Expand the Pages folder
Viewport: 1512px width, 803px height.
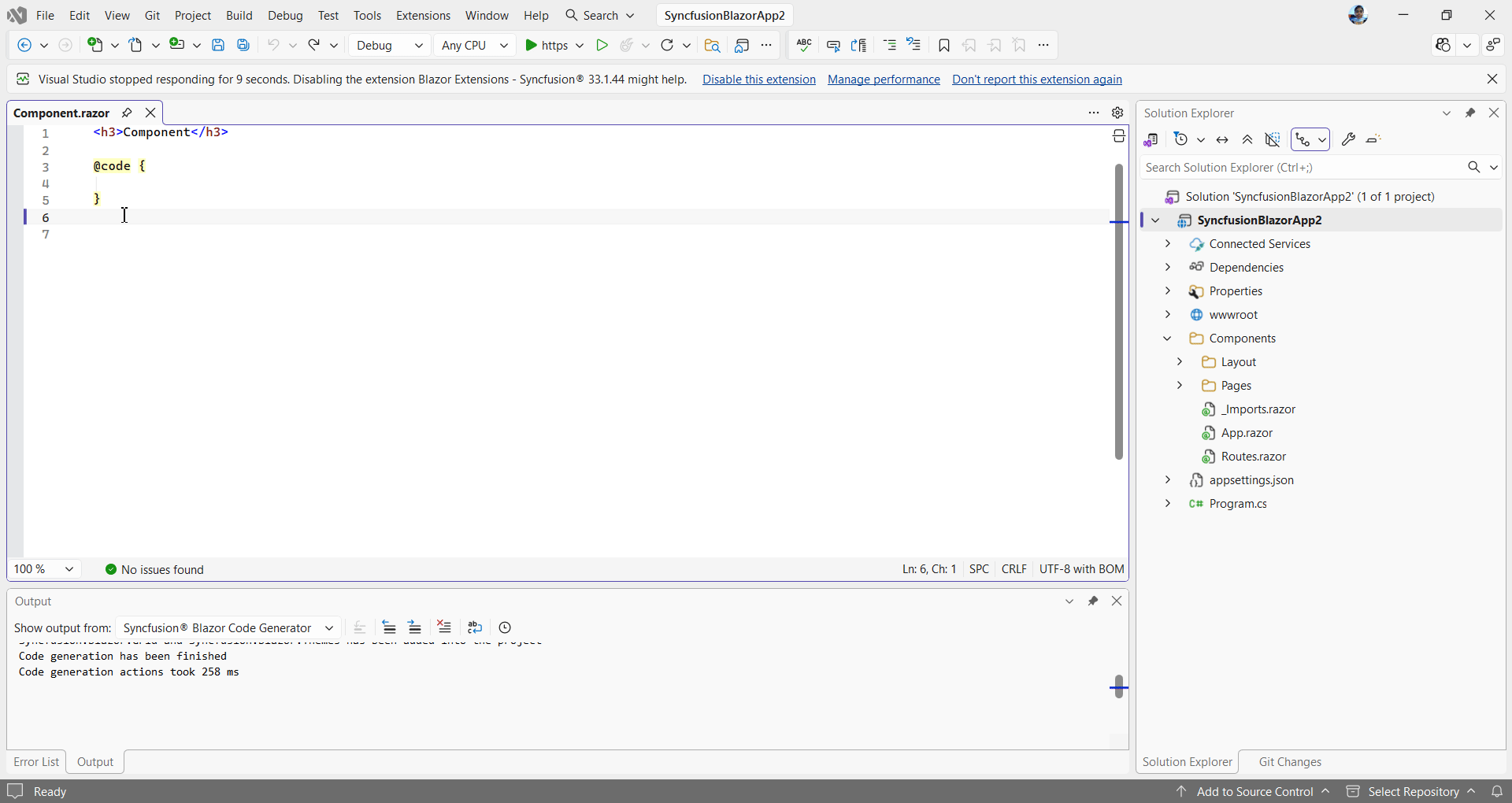tap(1180, 386)
